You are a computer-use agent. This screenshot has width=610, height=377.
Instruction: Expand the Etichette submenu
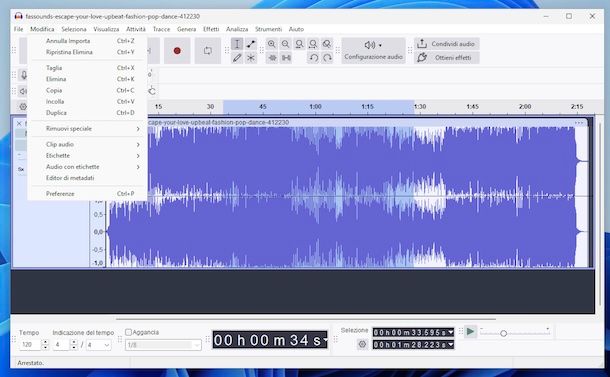[88, 156]
